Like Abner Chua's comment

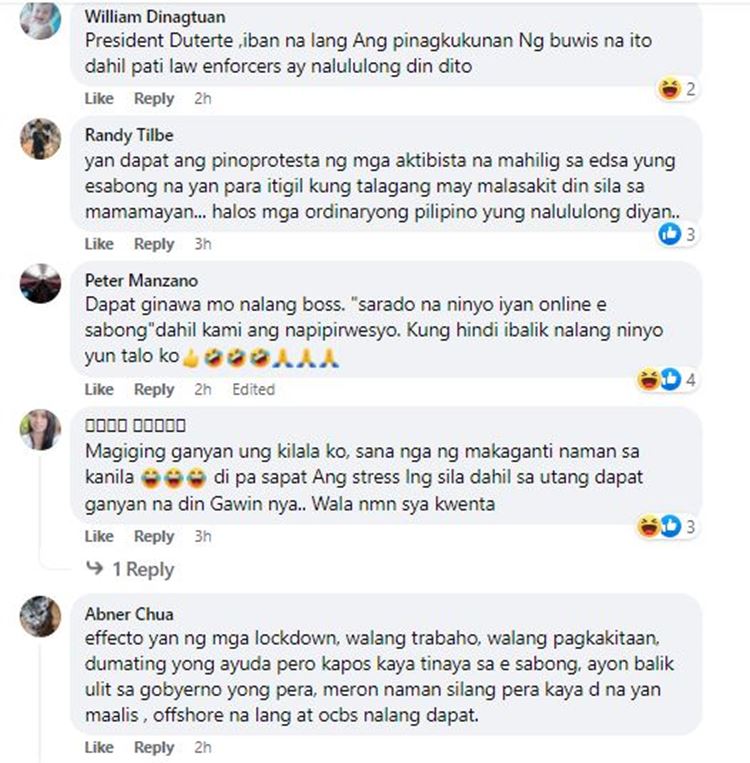pos(99,747)
